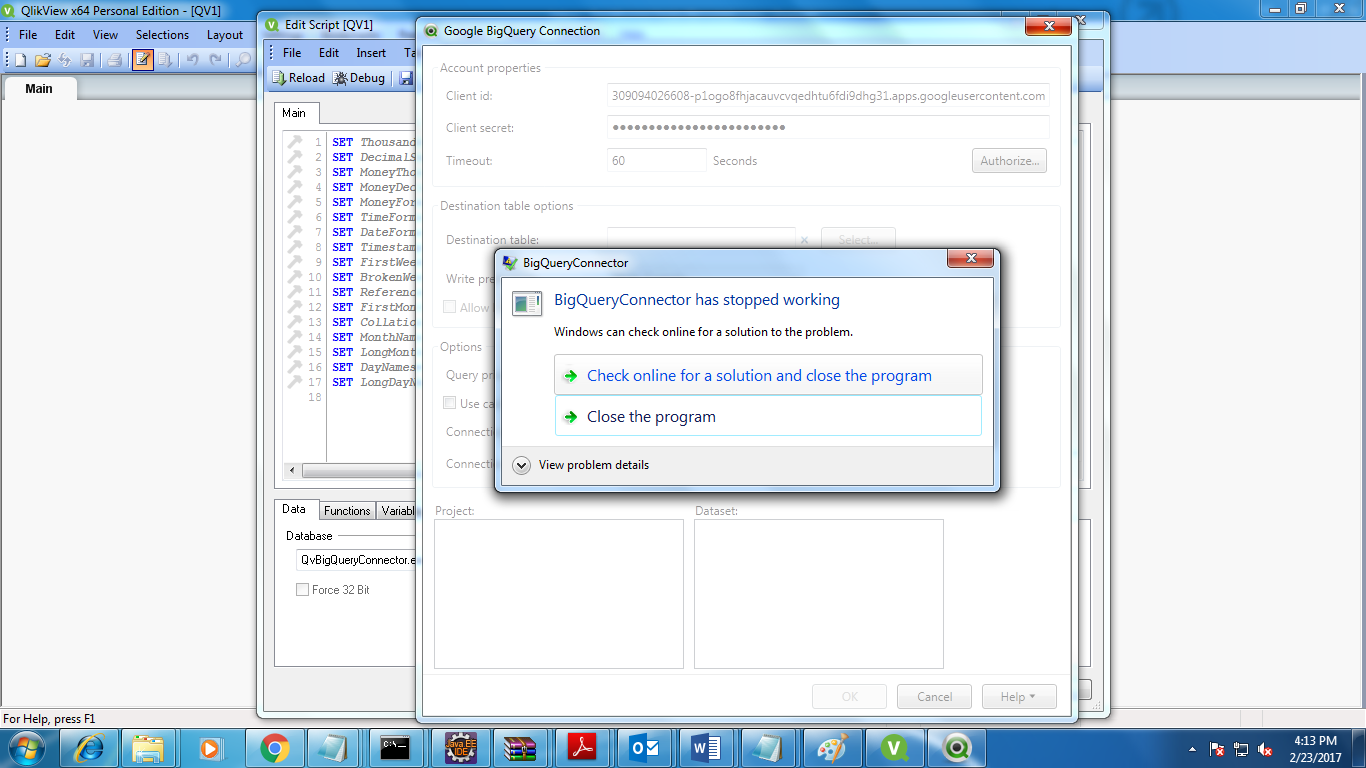The width and height of the screenshot is (1366, 768).
Task: Click Reload in Edit Script toolbar
Action: tap(298, 78)
